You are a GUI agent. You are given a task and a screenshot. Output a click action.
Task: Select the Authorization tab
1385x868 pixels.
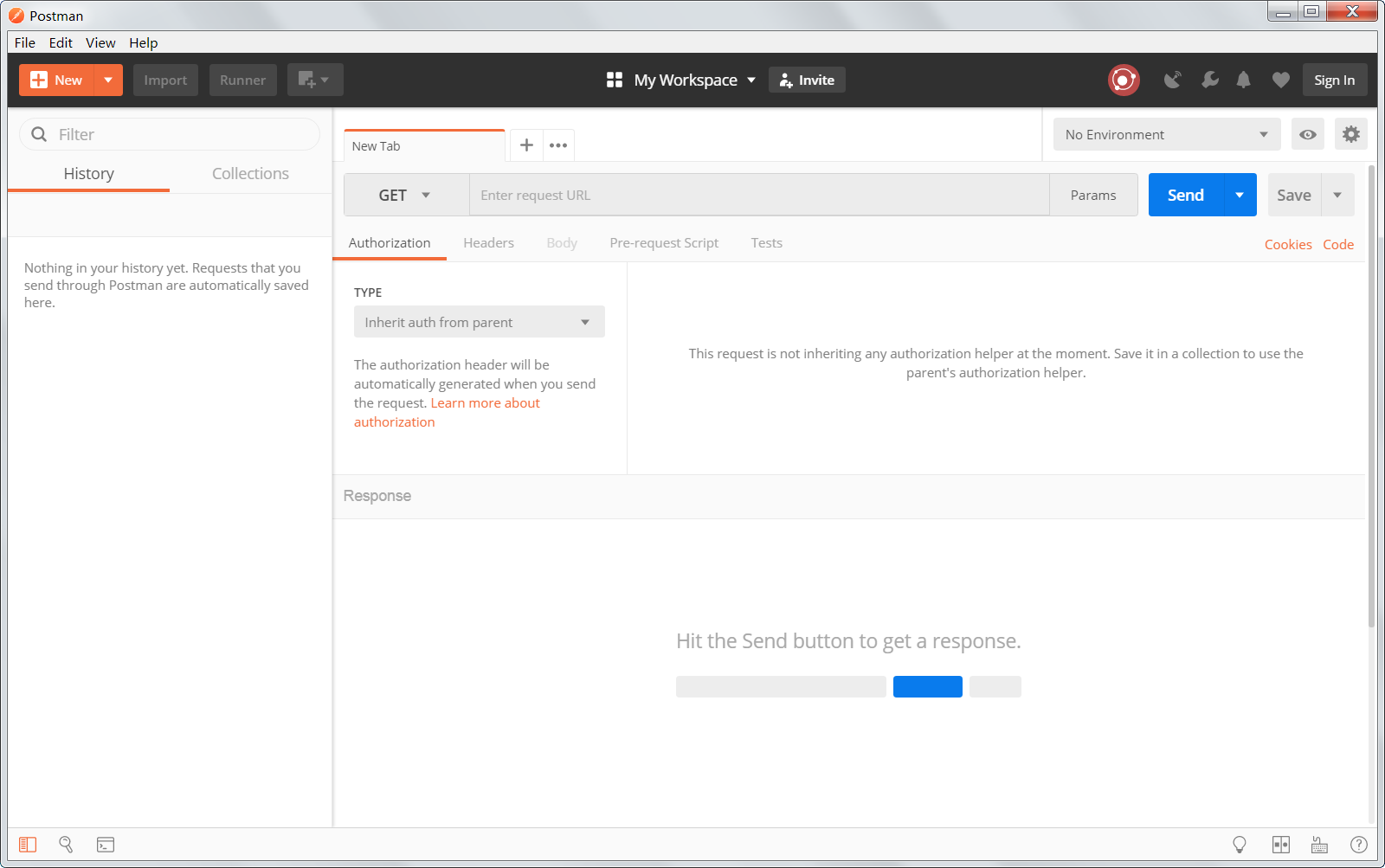point(390,243)
